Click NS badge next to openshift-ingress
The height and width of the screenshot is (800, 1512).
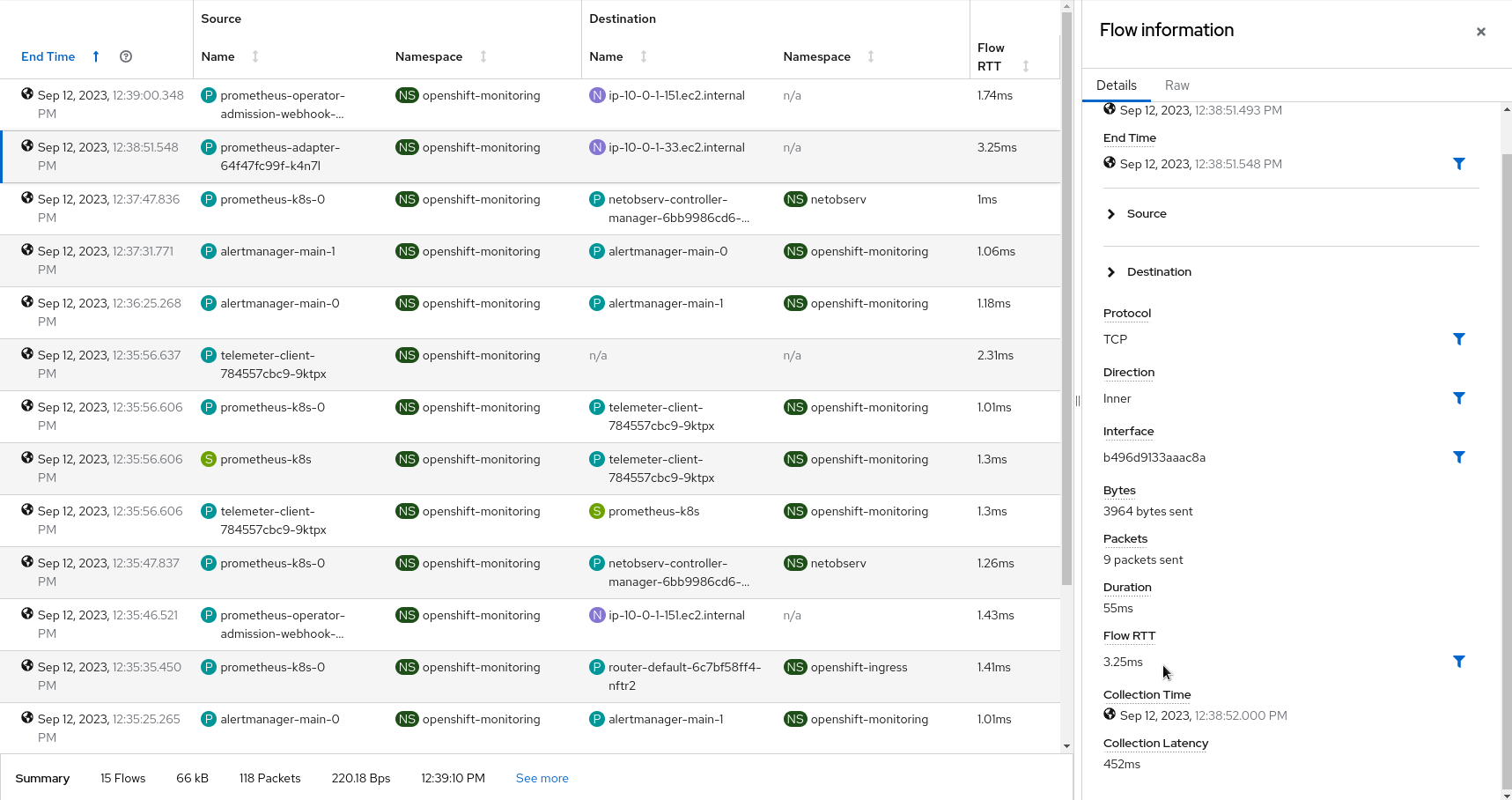(x=795, y=667)
